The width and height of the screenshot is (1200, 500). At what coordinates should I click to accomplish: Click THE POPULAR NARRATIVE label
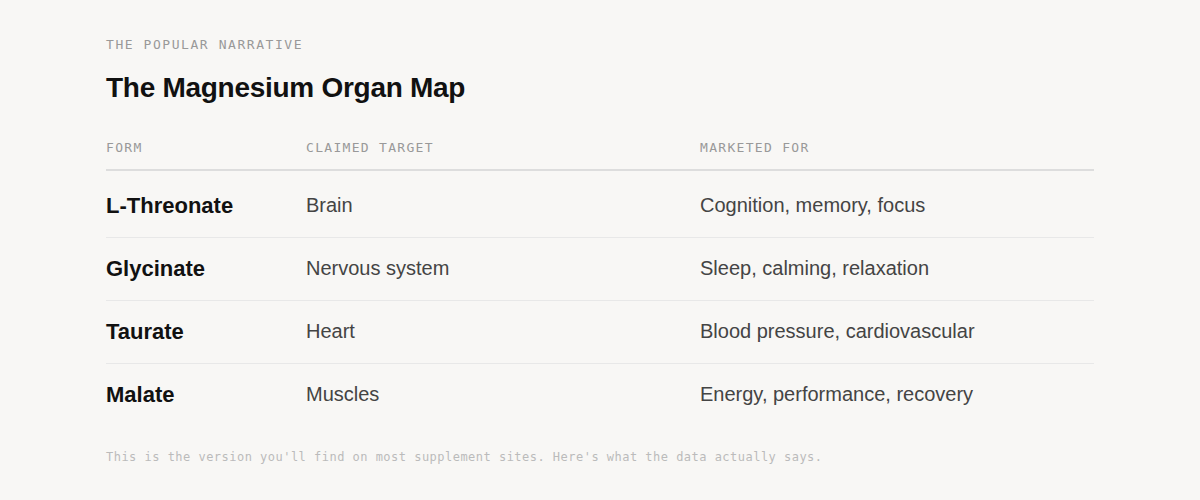(x=204, y=45)
